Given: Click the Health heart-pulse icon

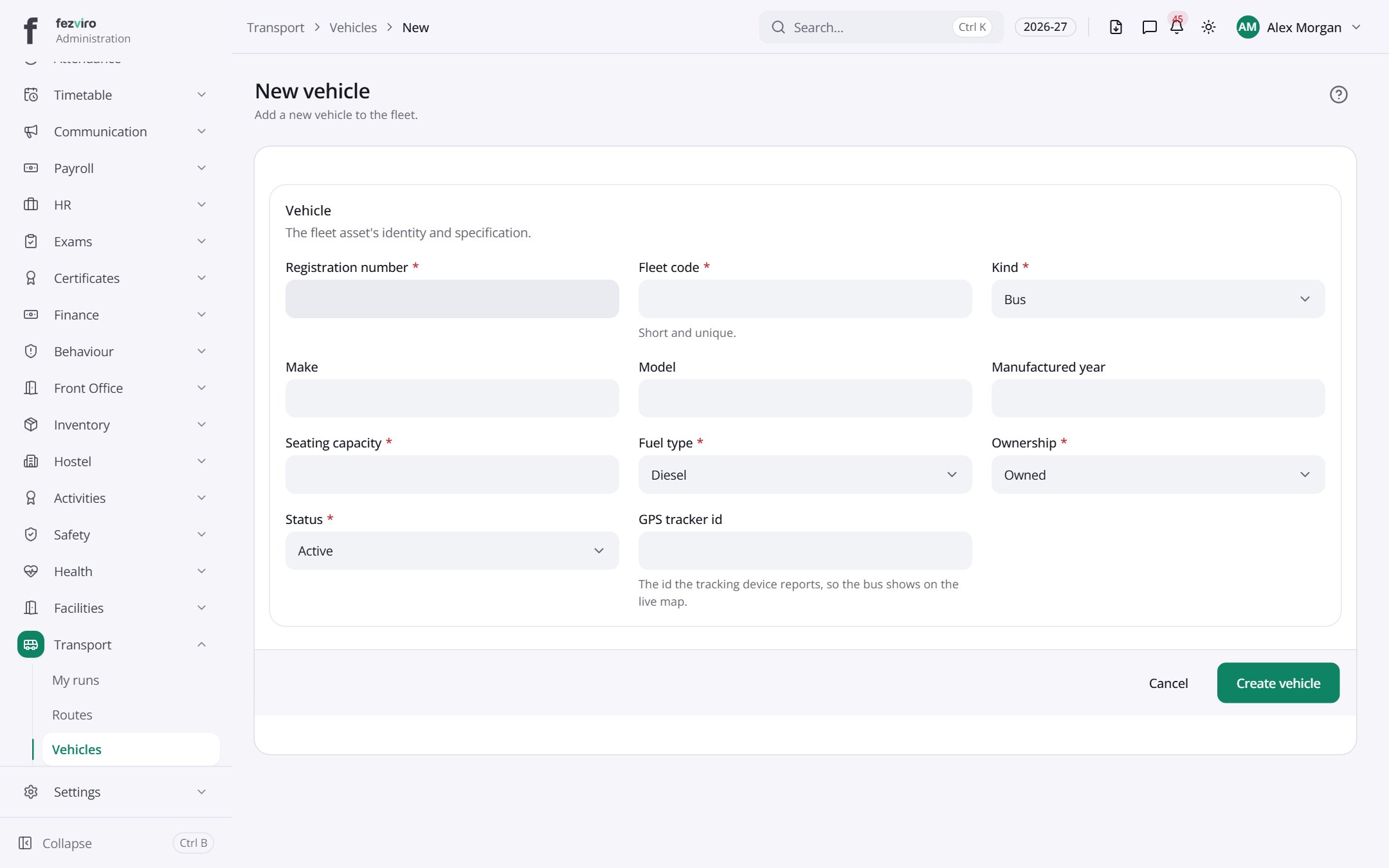Looking at the screenshot, I should (31, 571).
